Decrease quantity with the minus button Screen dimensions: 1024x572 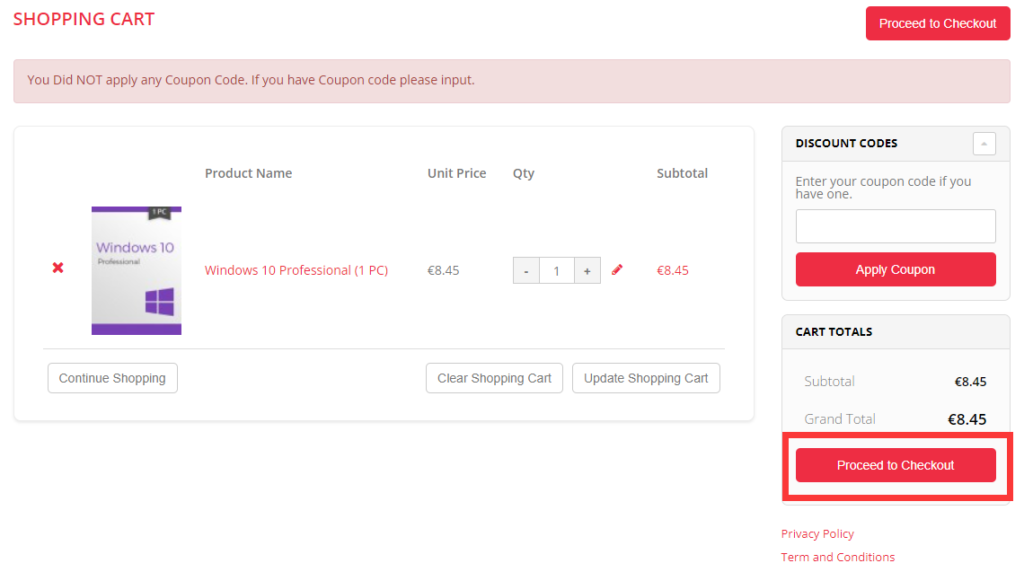tap(526, 271)
